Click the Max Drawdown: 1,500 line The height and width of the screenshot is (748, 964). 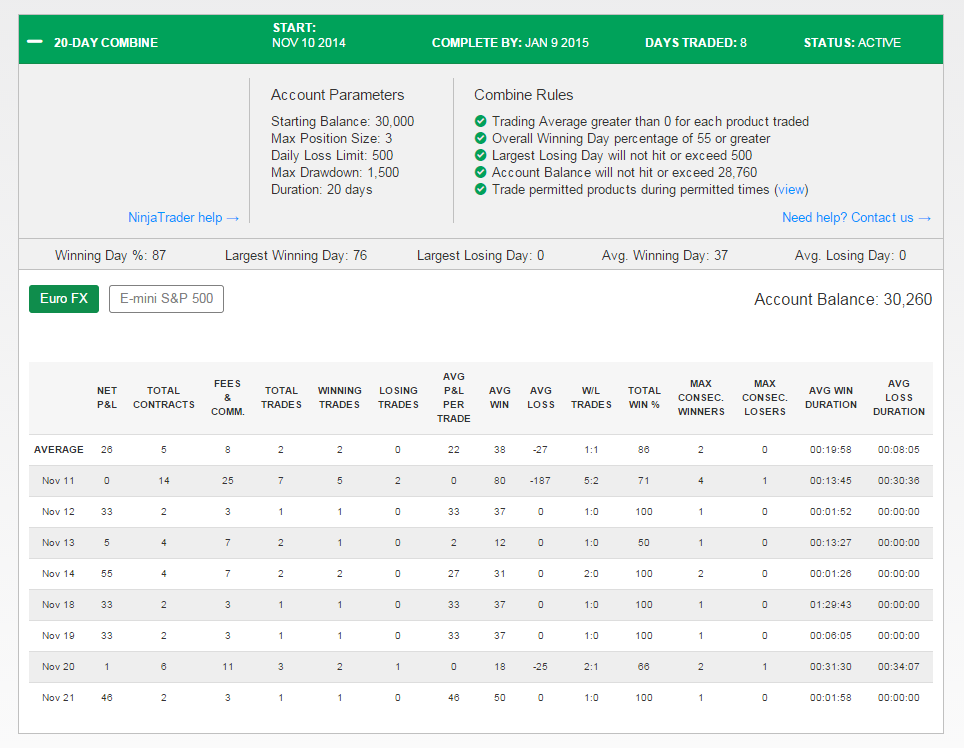click(x=335, y=172)
